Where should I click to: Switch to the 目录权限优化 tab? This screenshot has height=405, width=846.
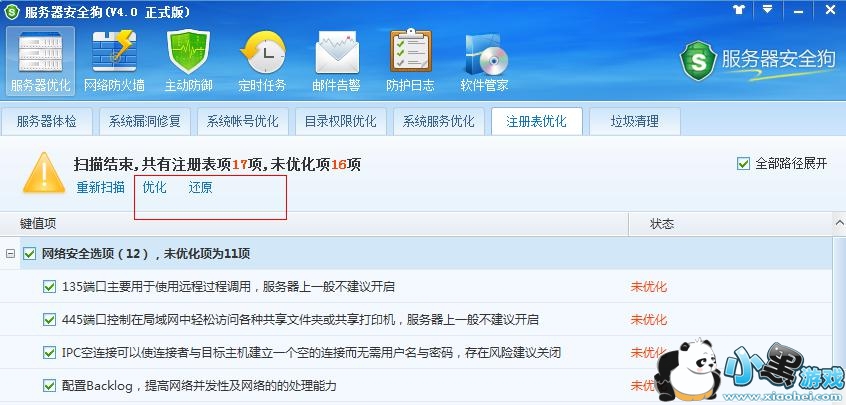pyautogui.click(x=340, y=121)
